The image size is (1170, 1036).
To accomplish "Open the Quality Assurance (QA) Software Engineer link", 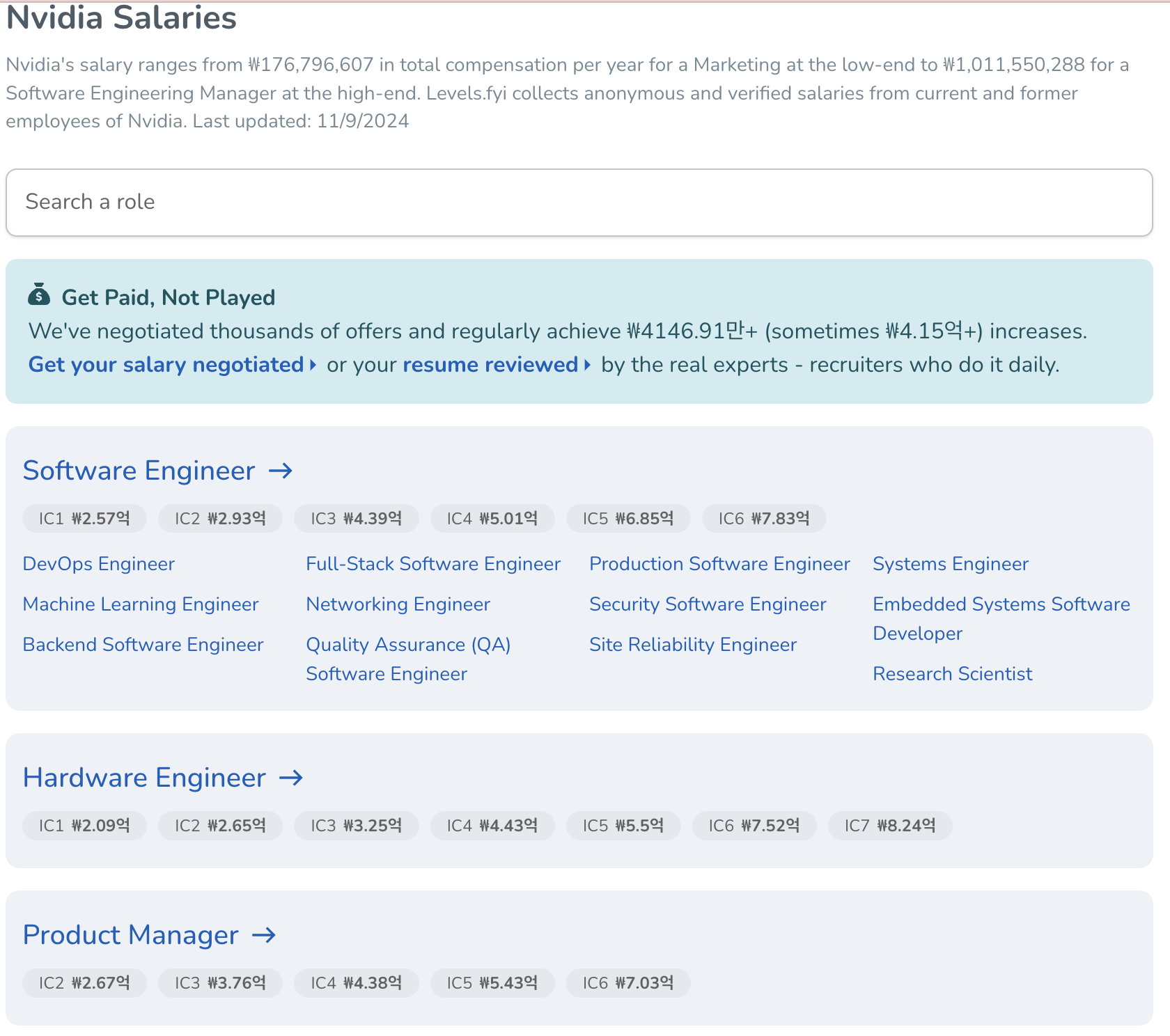I will tap(409, 659).
